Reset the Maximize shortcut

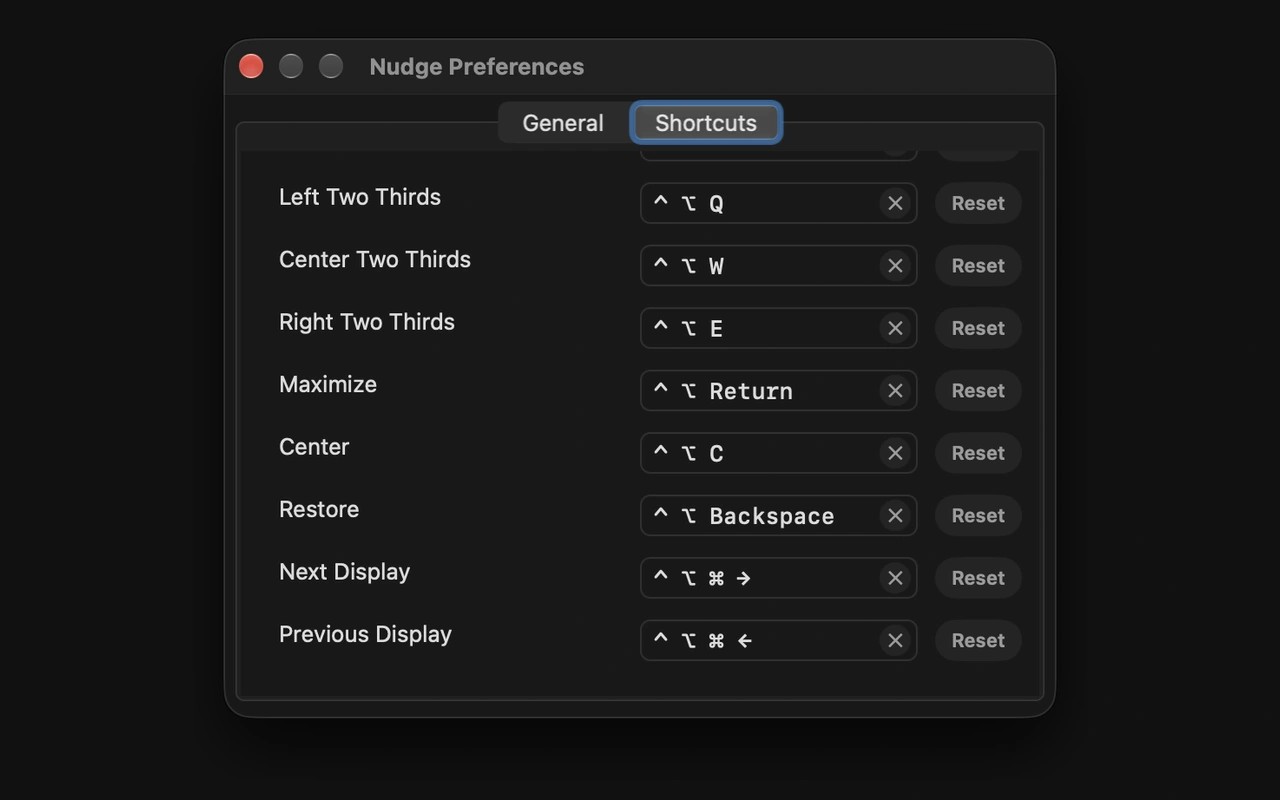click(x=978, y=391)
